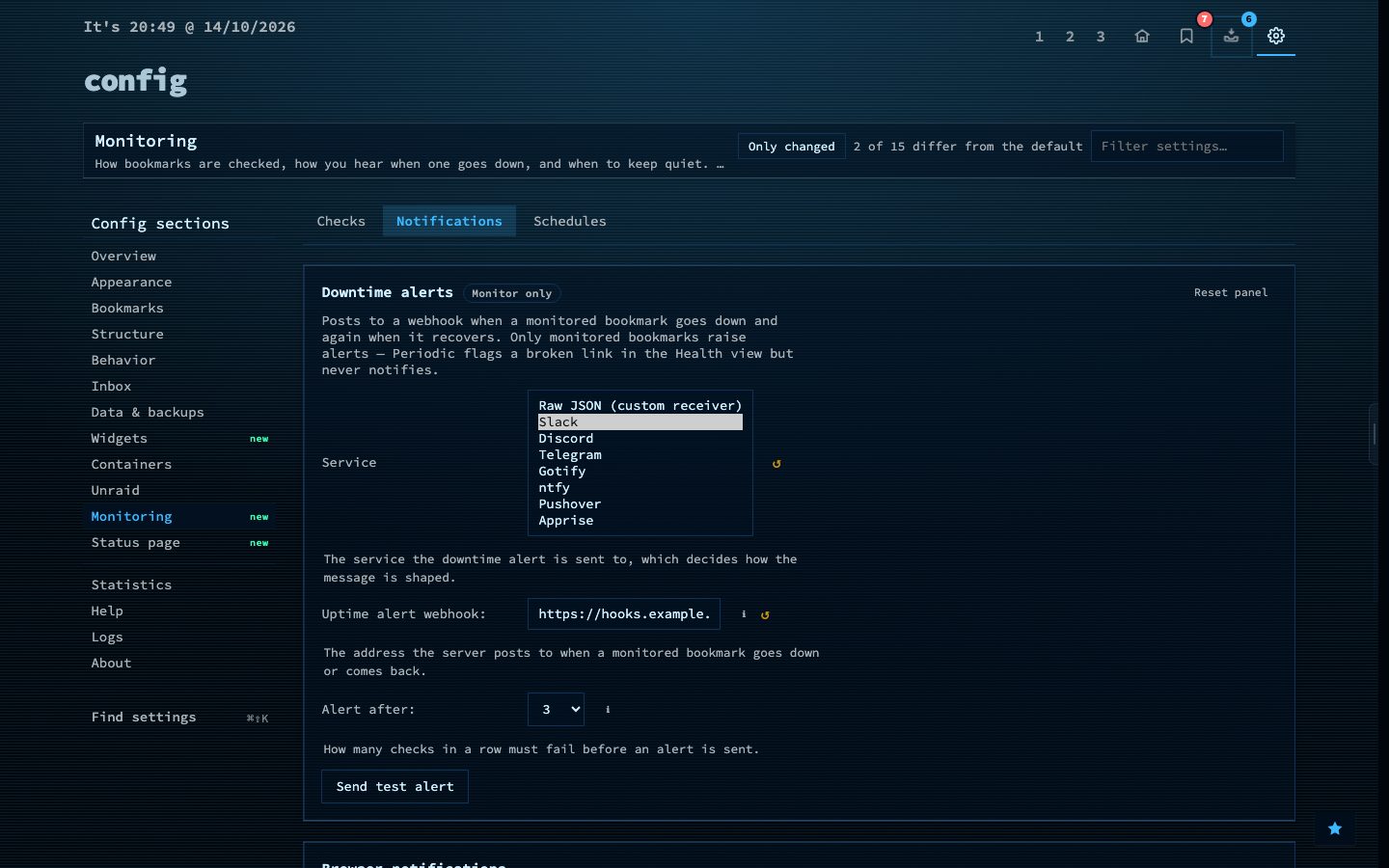
Task: Open the Containers config section
Action: pos(179,465)
